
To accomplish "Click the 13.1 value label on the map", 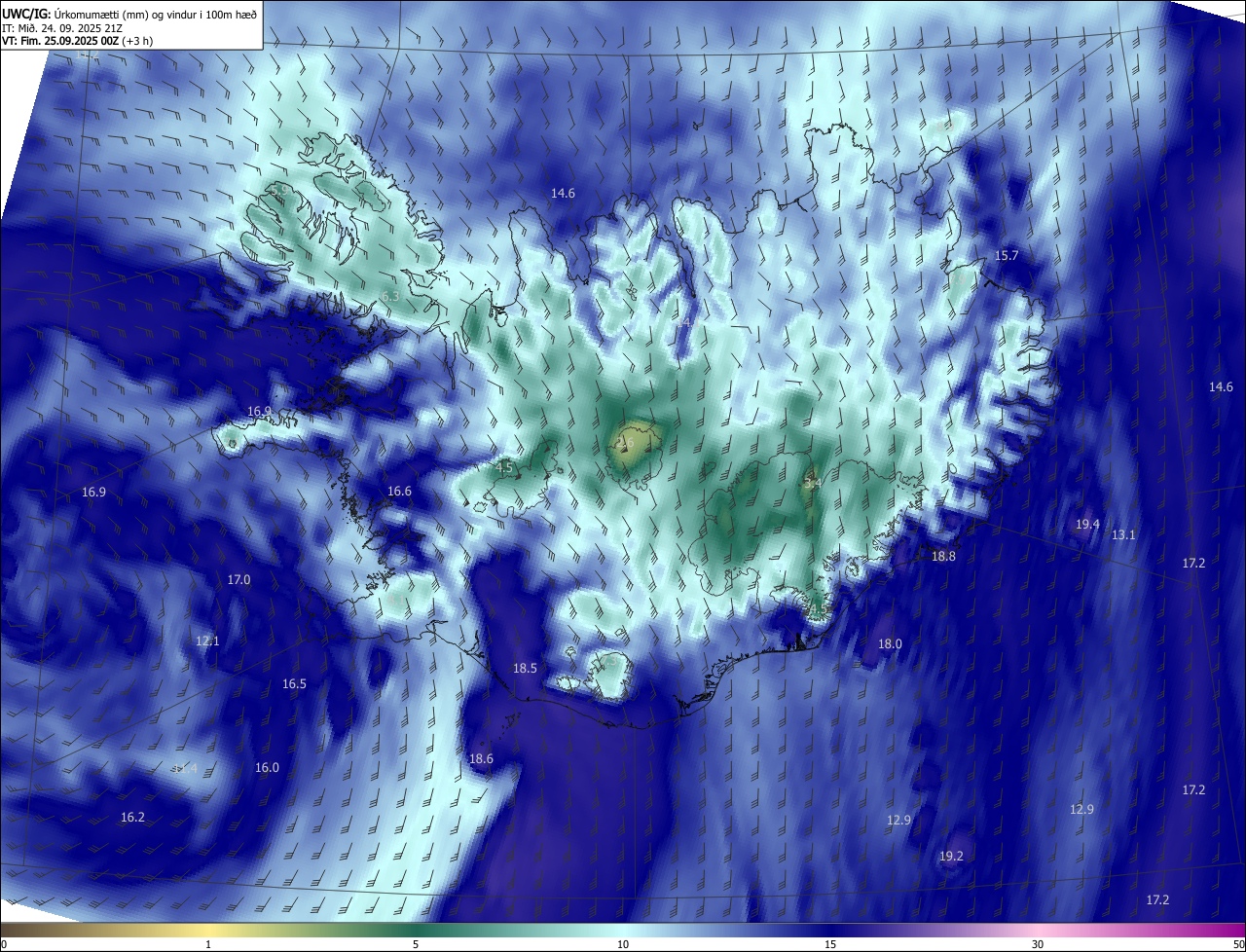I will (x=1123, y=535).
